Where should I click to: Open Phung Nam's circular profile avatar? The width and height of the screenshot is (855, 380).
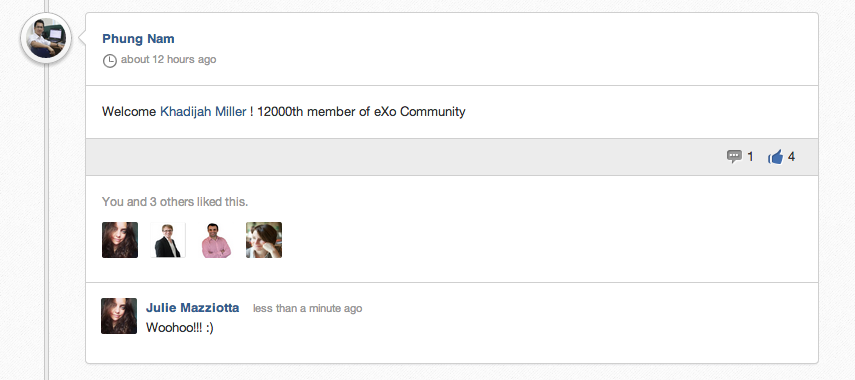46,38
